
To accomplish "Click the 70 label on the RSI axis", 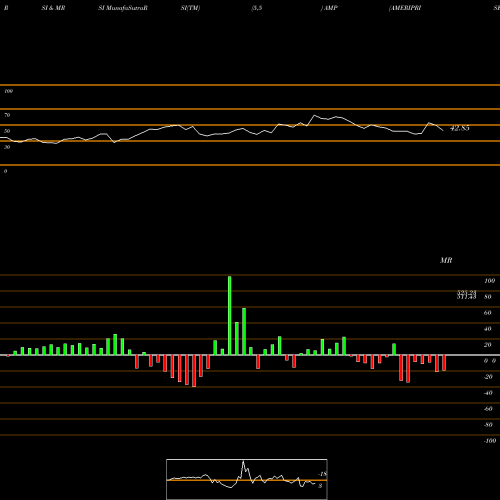I will tap(7, 115).
